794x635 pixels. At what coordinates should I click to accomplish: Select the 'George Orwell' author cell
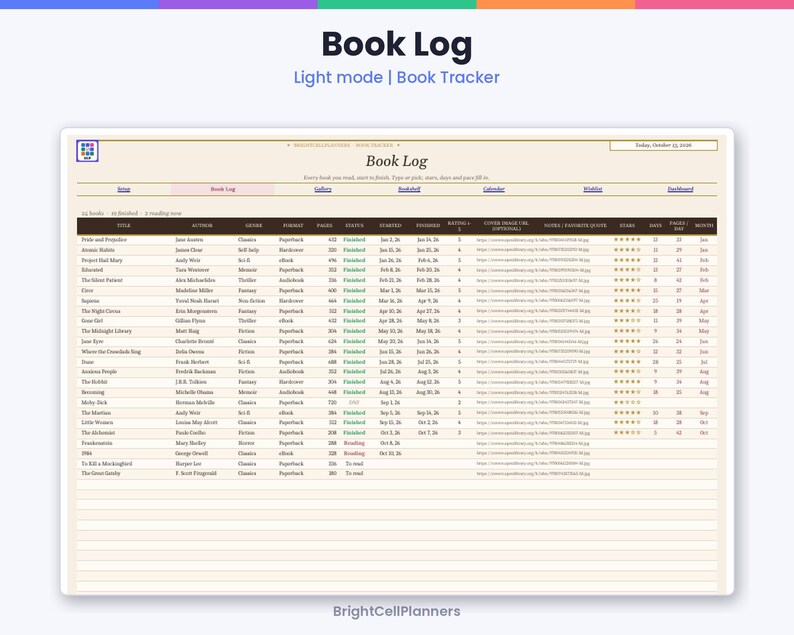pos(191,454)
